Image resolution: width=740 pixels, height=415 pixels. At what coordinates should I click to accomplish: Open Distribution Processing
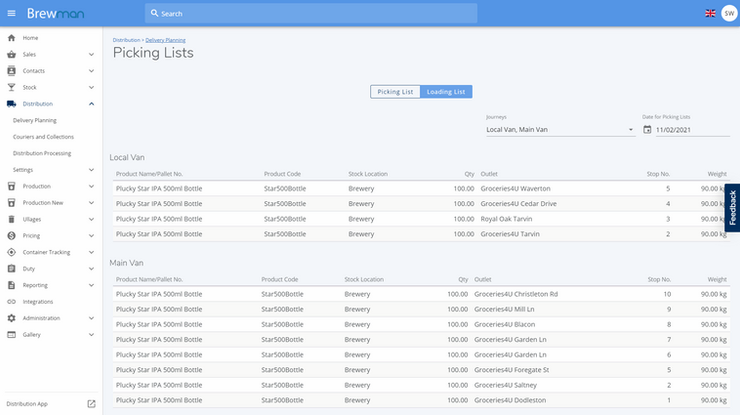[x=42, y=153]
